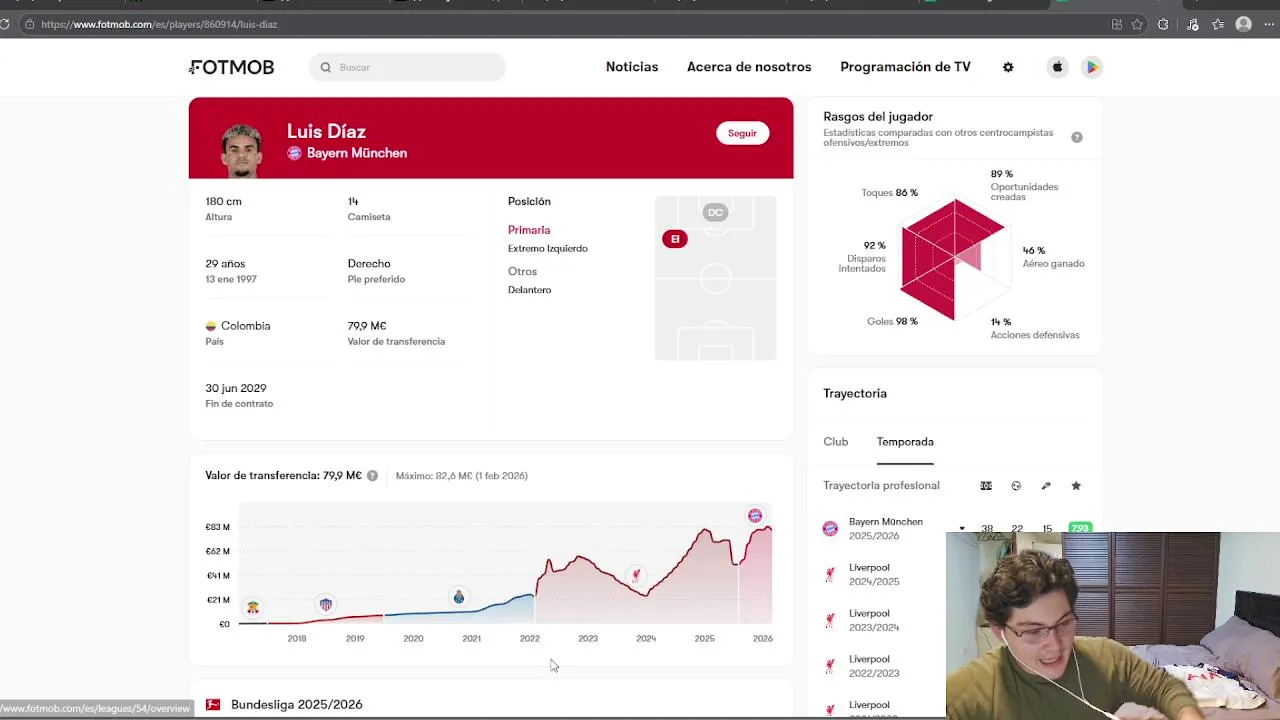1280x720 pixels.
Task: Switch to the Club tab
Action: point(836,442)
